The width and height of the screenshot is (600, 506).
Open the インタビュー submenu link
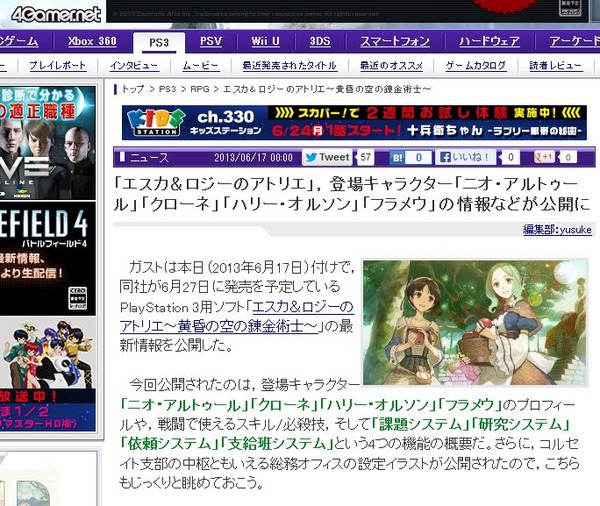[134, 66]
